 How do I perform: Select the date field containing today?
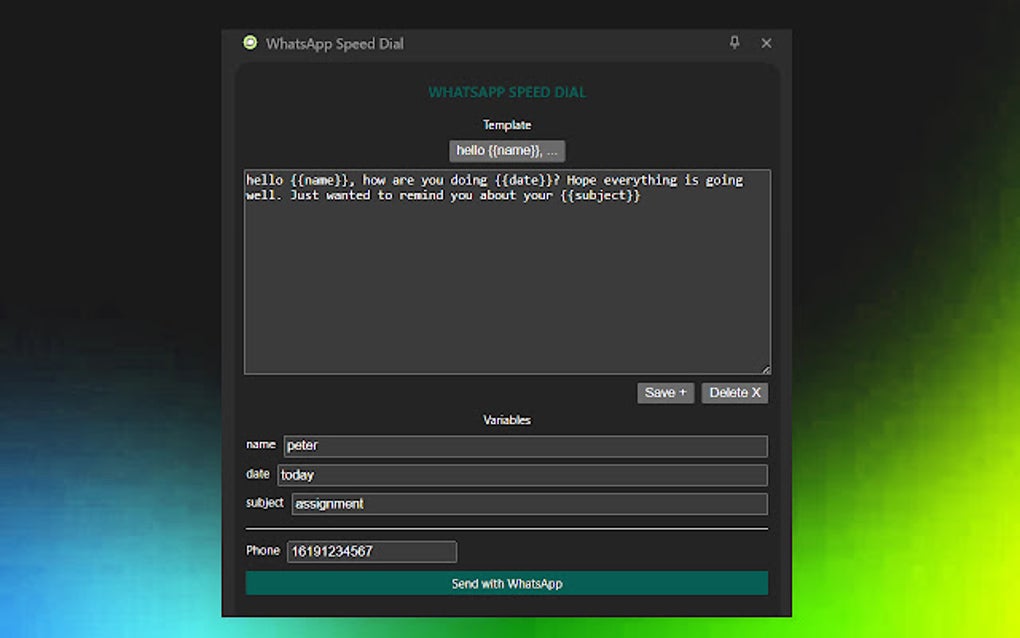[525, 474]
